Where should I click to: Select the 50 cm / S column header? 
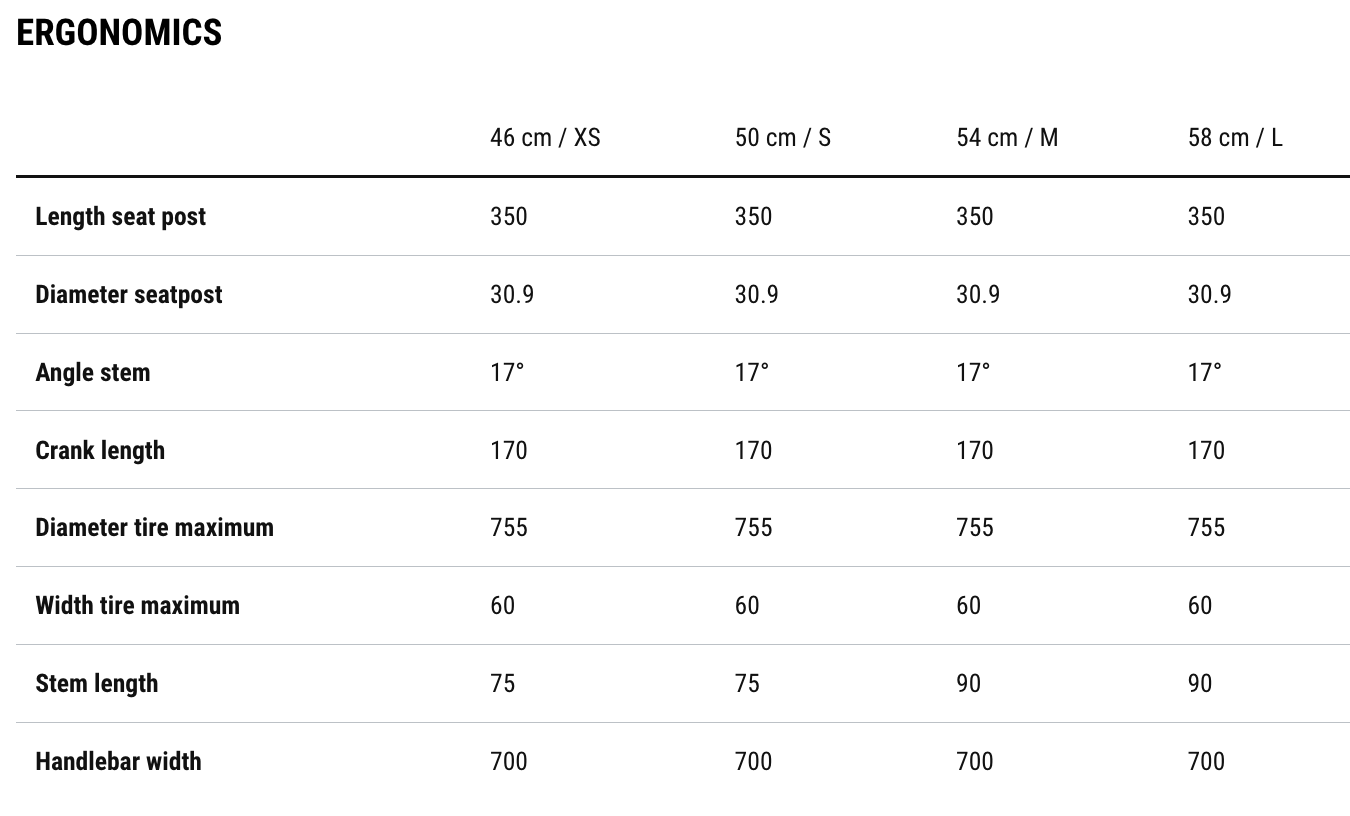[x=782, y=137]
